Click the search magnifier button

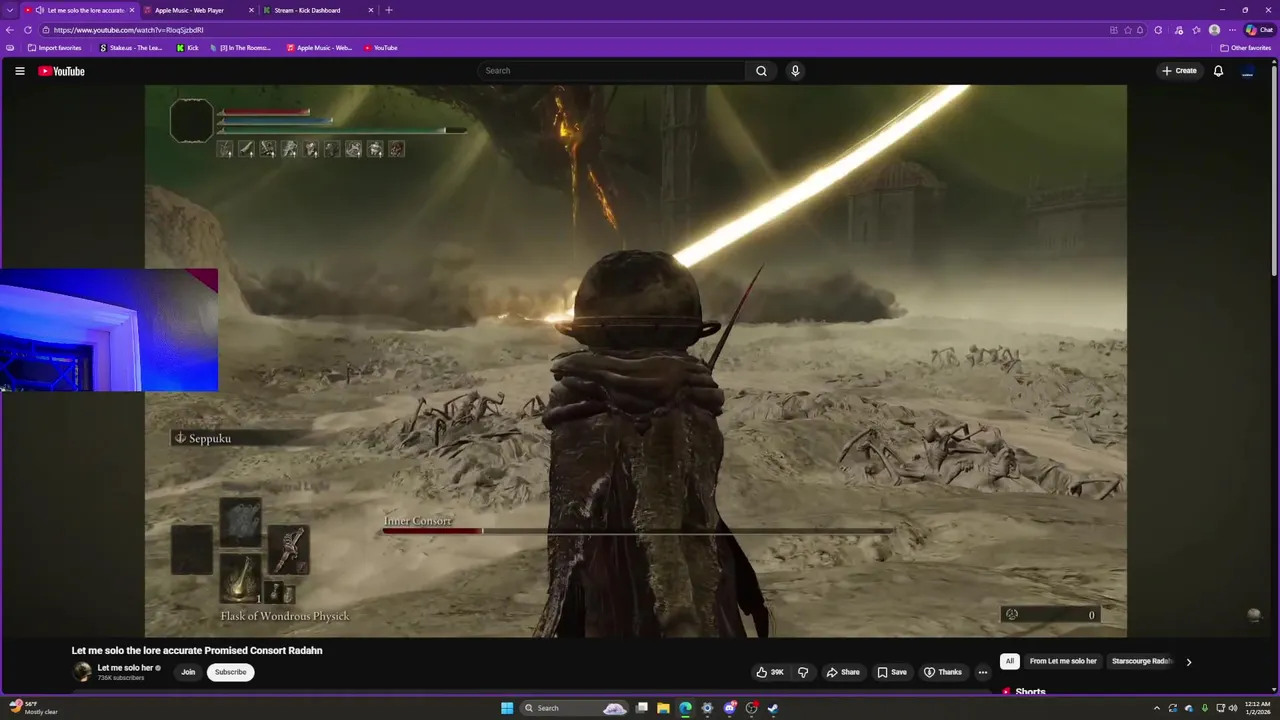(761, 71)
